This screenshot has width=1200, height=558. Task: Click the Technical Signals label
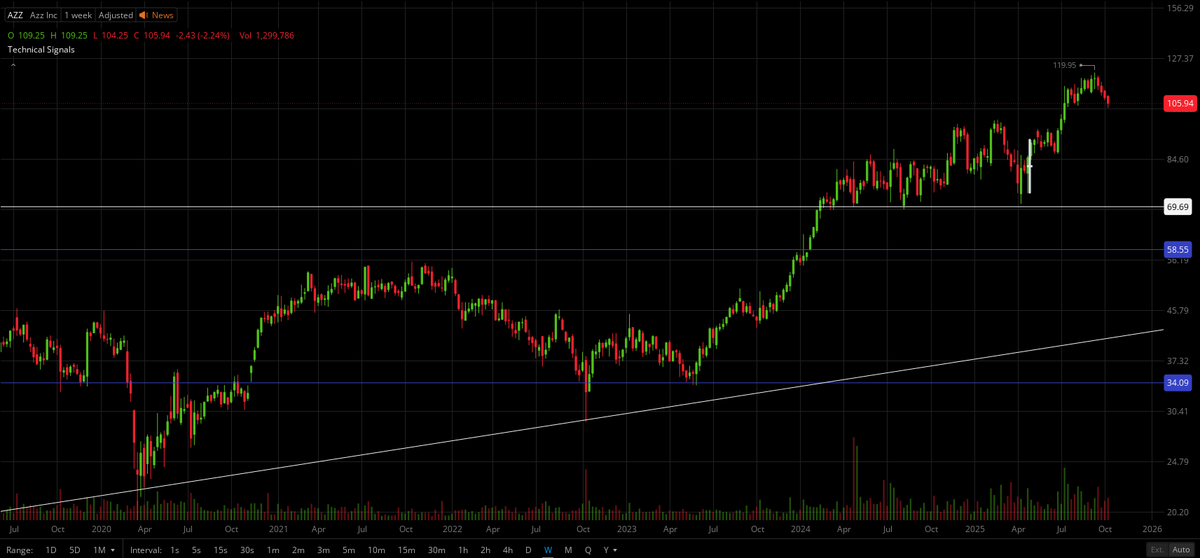pyautogui.click(x=41, y=49)
